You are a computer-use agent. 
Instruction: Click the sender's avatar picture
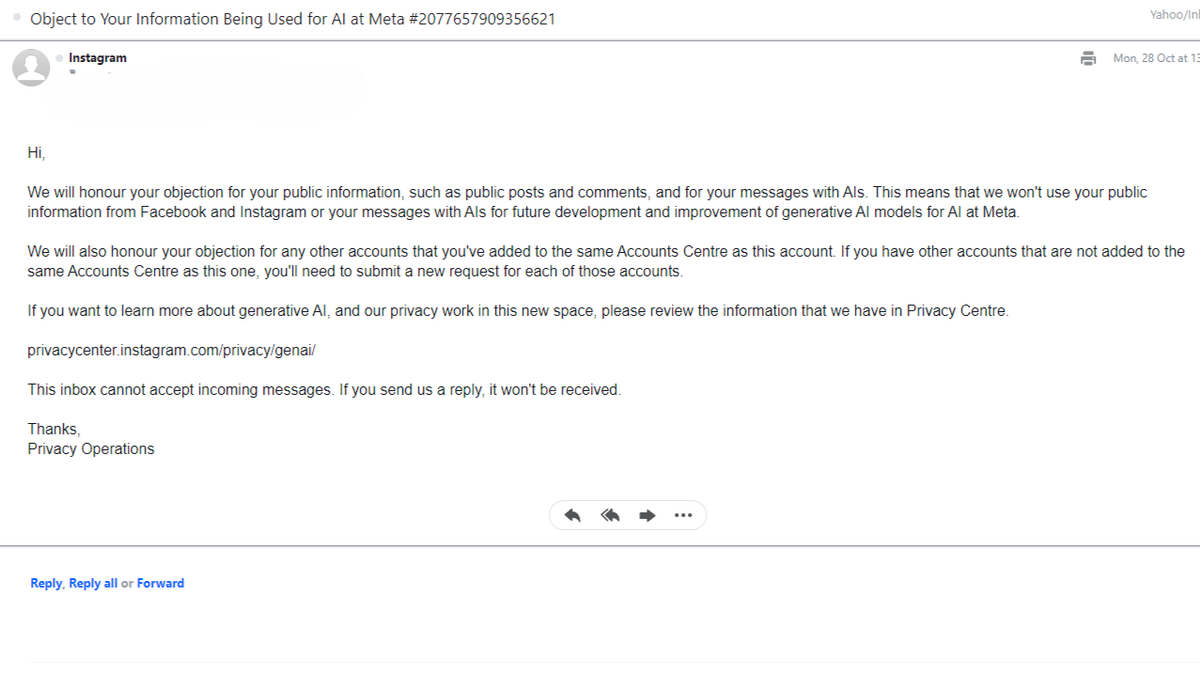[31, 66]
